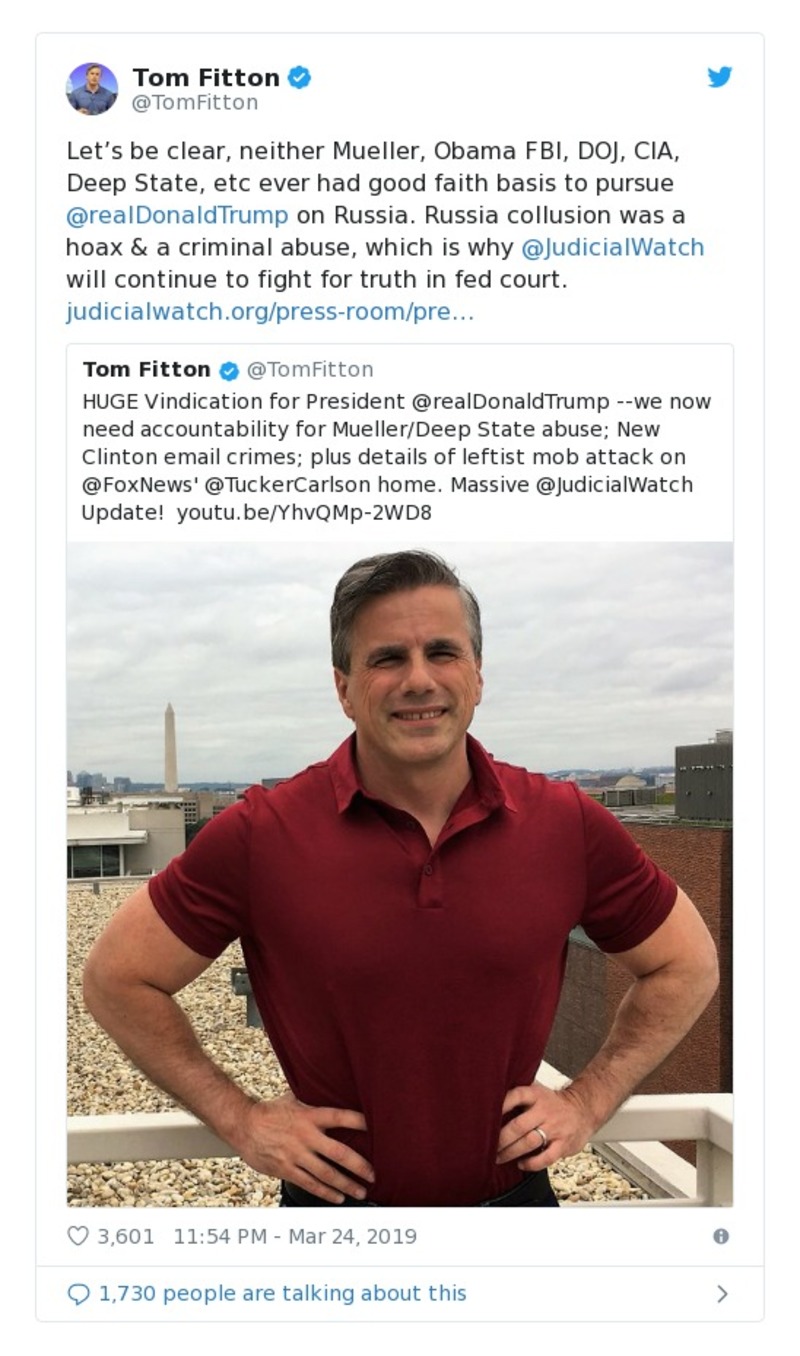Open the @realDonaldTrump mention in the main tweet
Viewport: 800px width, 1356px height.
[x=177, y=215]
